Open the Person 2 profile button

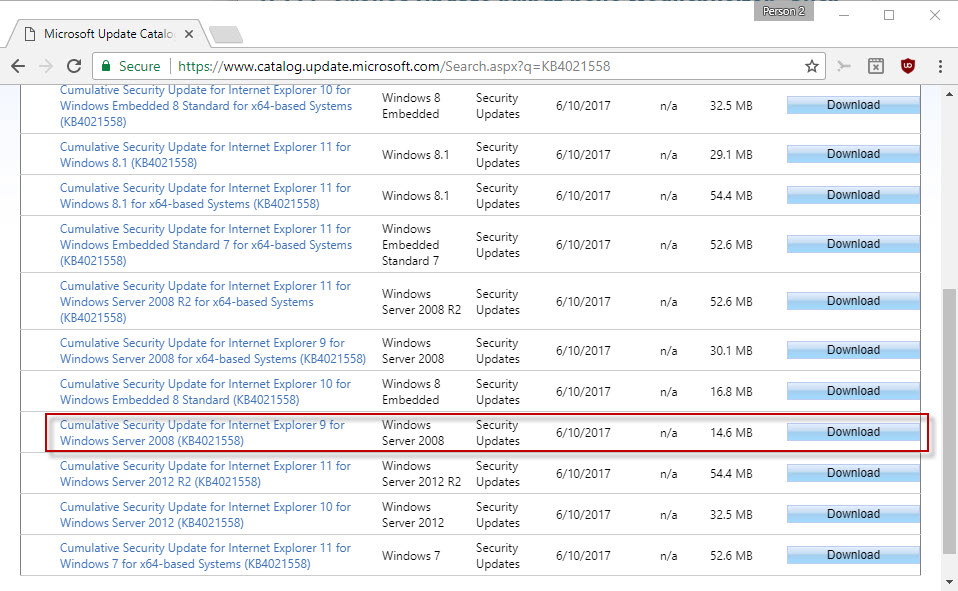coord(783,11)
